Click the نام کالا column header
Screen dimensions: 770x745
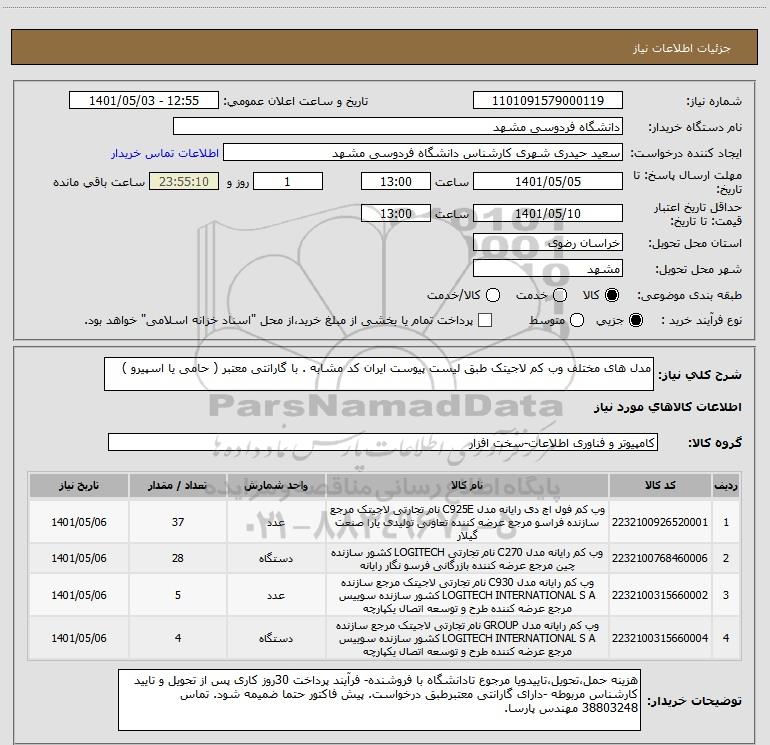point(467,486)
